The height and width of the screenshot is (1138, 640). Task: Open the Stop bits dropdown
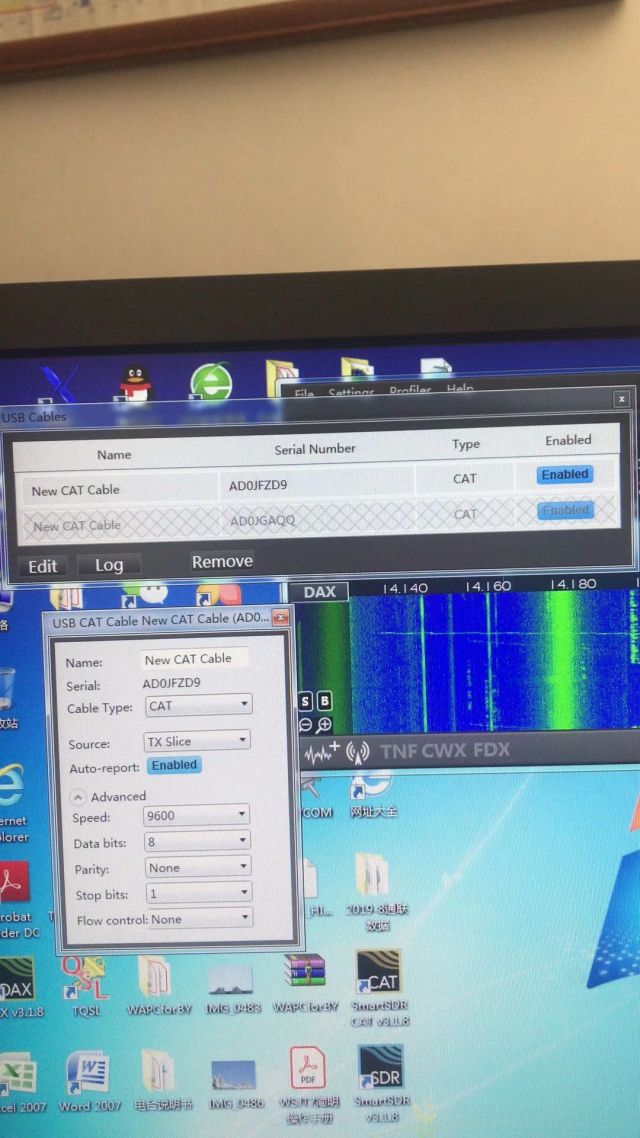(x=199, y=893)
